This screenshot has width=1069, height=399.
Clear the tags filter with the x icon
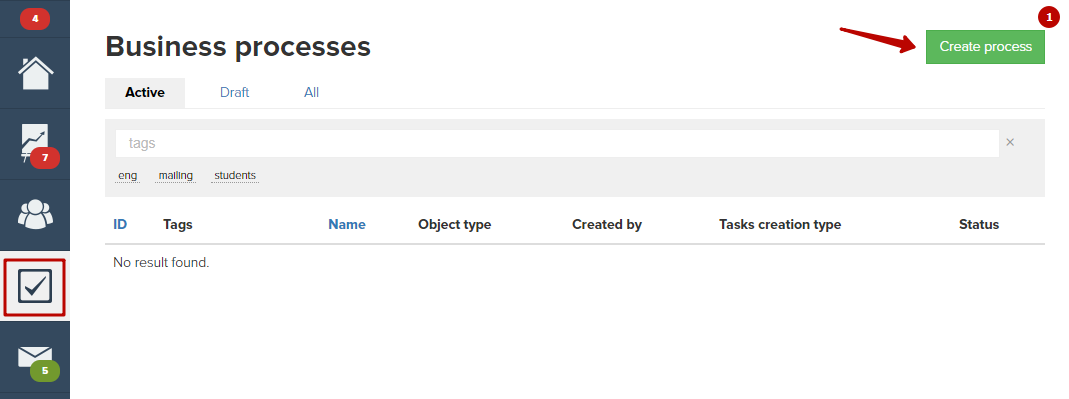(x=1010, y=142)
